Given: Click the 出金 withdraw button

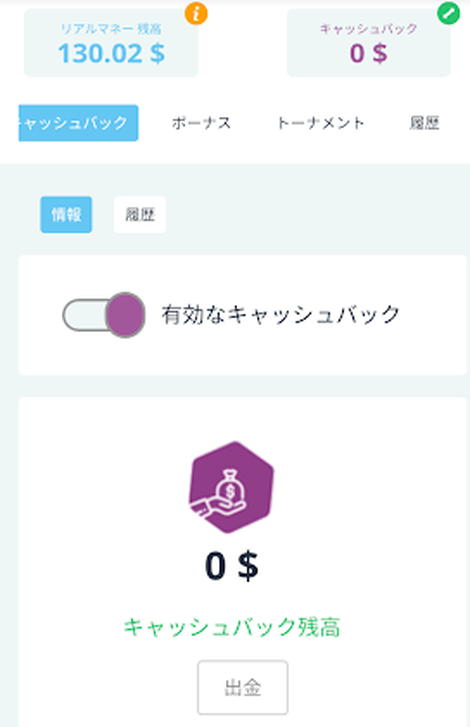Looking at the screenshot, I should point(242,687).
